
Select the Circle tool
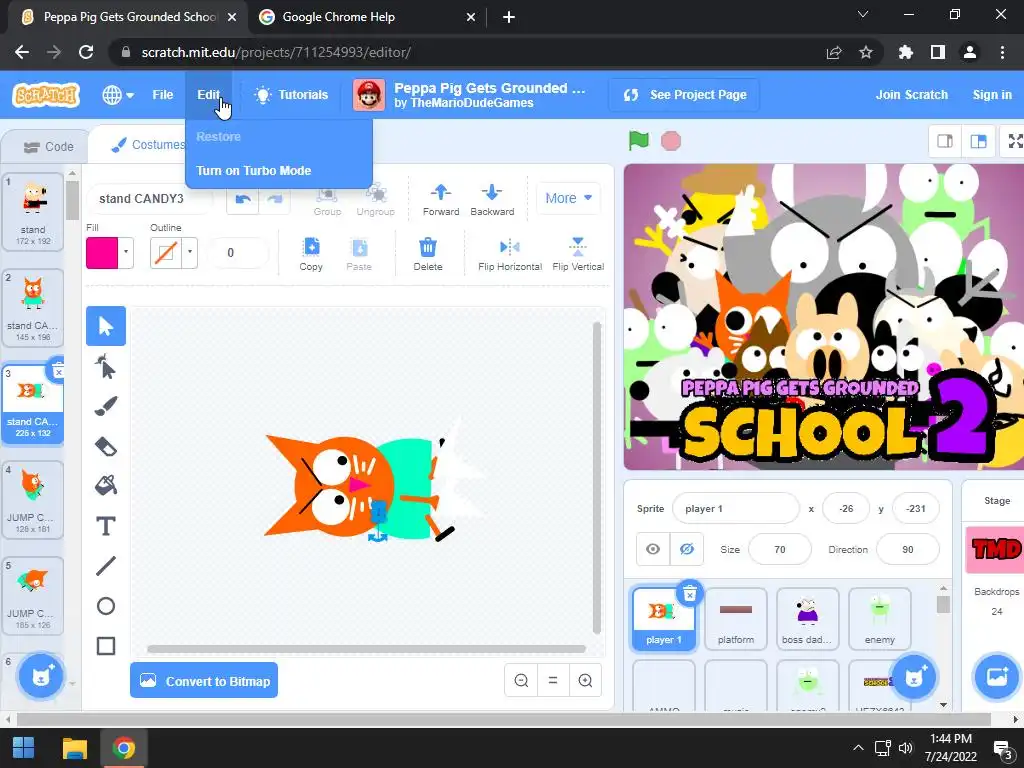point(106,606)
